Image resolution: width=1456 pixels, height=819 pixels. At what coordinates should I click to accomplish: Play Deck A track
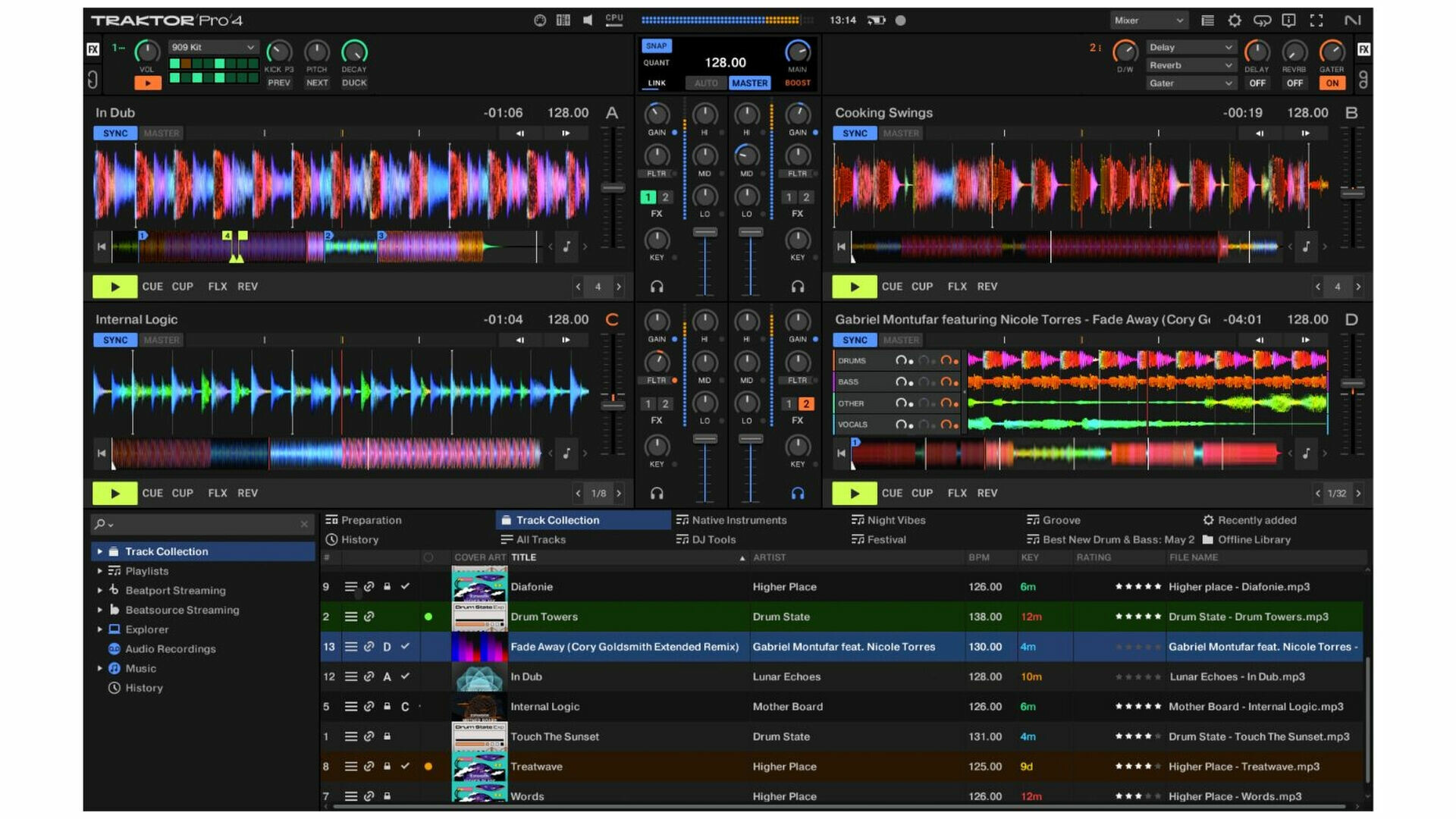tap(115, 287)
